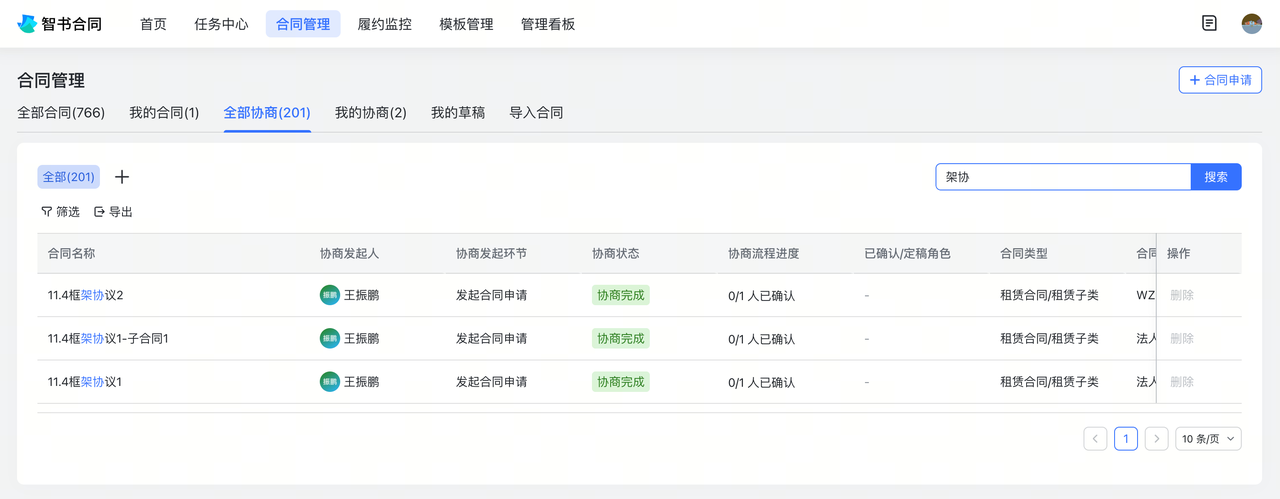Click page number 1 in pagination
Image resolution: width=1280 pixels, height=499 pixels.
coord(1126,438)
